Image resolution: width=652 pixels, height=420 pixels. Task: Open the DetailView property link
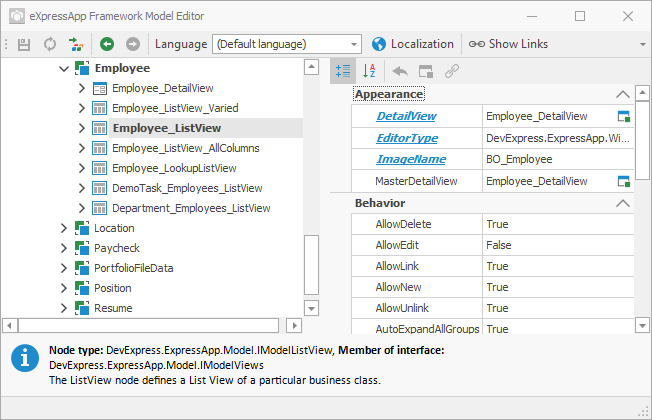[x=406, y=116]
